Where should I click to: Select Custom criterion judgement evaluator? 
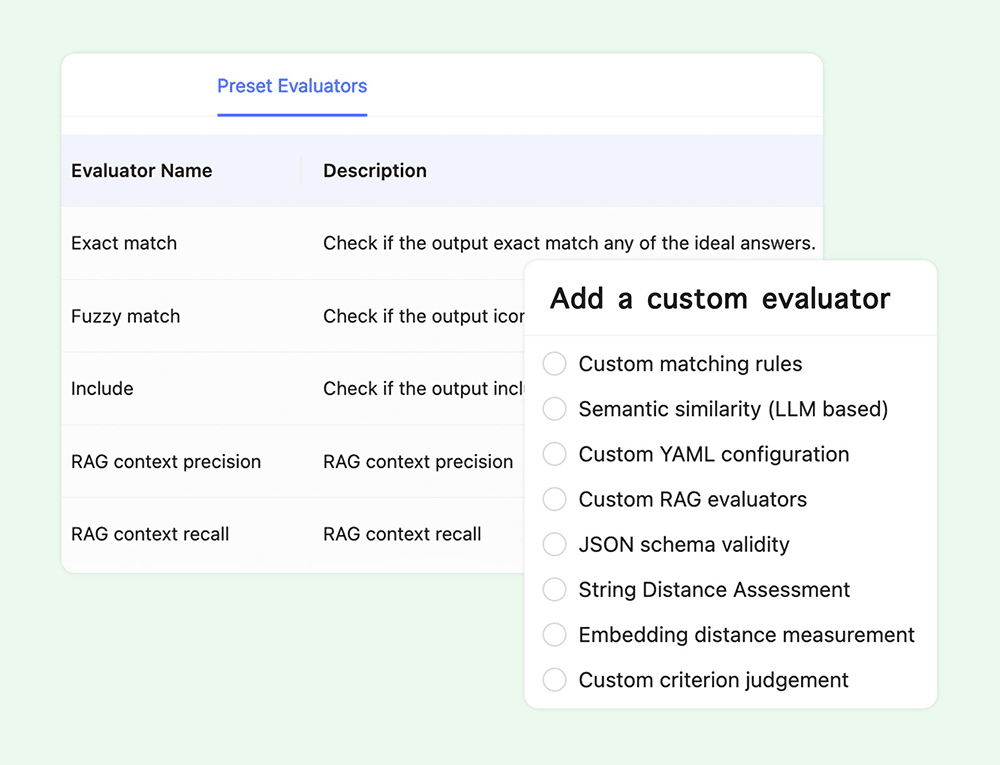pos(554,679)
